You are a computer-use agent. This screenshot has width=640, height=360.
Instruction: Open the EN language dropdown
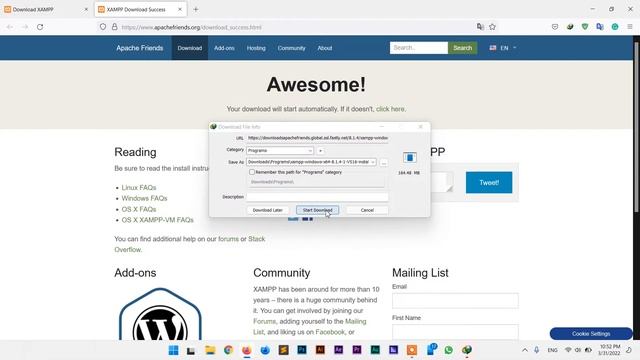tap(503, 48)
